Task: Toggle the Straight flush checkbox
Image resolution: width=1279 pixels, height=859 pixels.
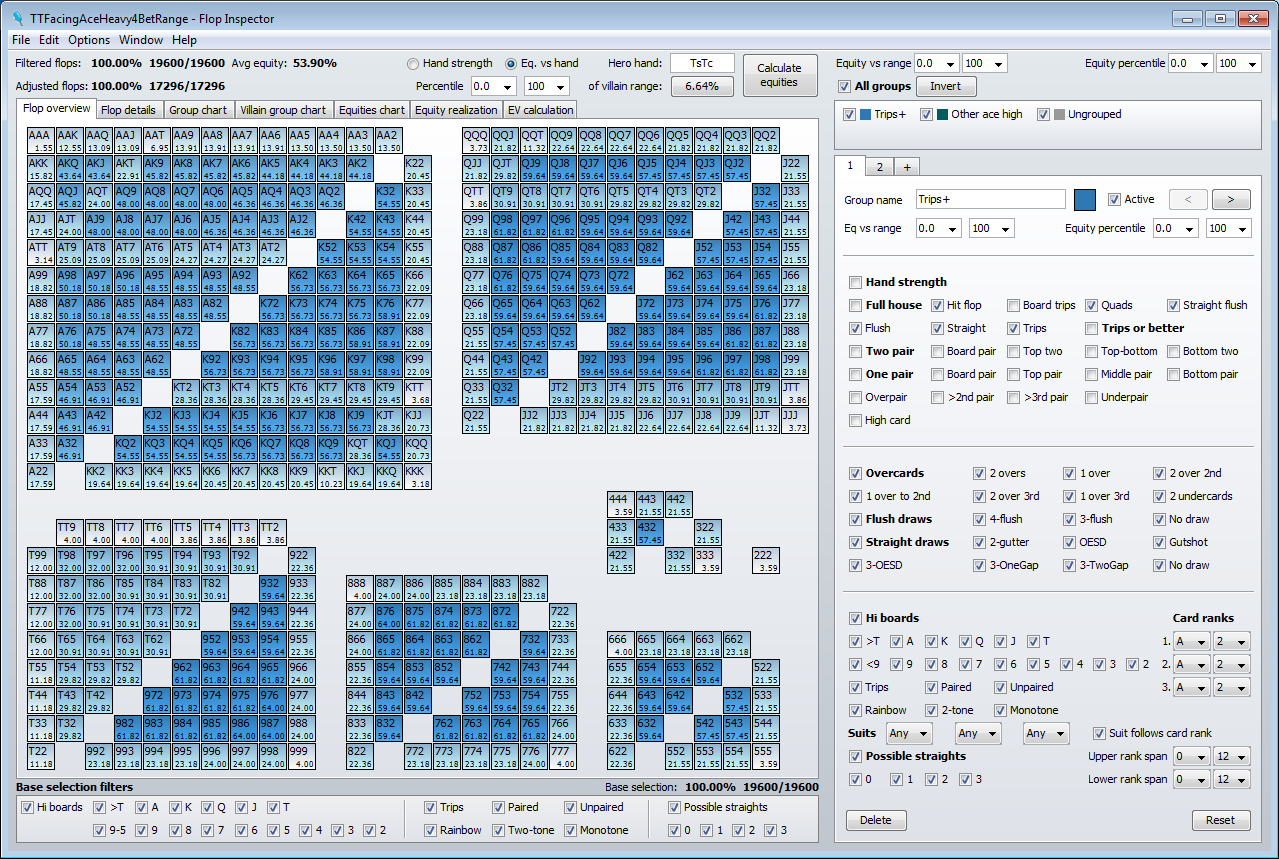Action: pos(1173,305)
